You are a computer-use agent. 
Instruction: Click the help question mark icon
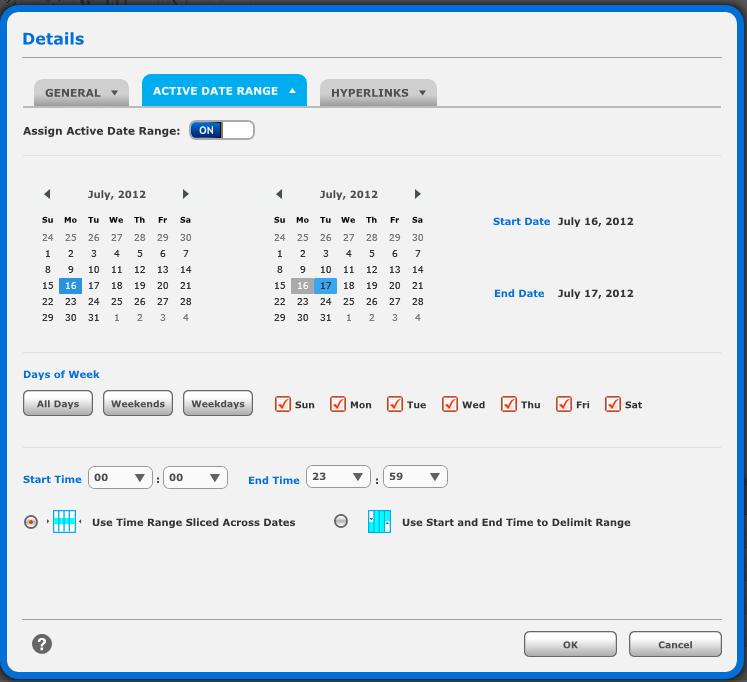point(42,644)
